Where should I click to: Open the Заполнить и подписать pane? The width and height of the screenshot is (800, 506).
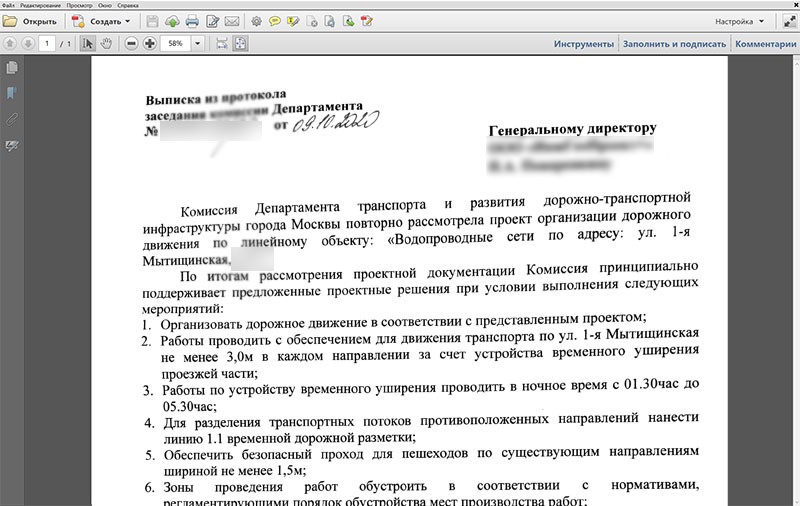(x=674, y=44)
